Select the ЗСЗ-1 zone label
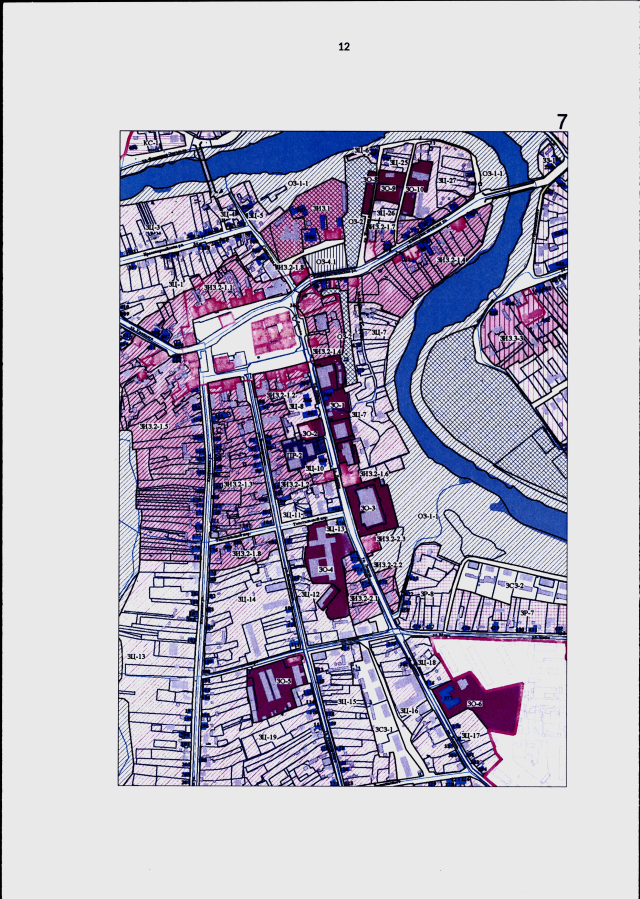 pos(384,729)
